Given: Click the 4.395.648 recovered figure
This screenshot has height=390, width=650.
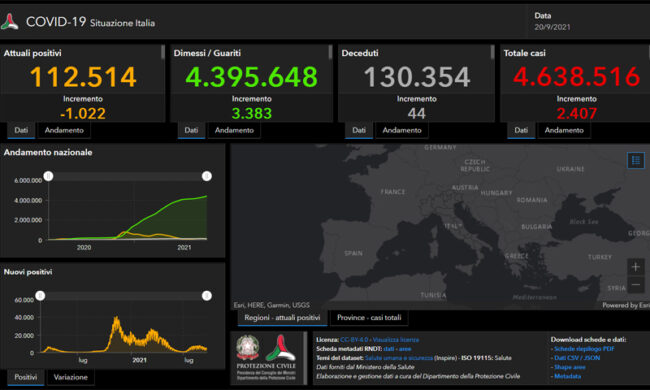Looking at the screenshot, I should pyautogui.click(x=252, y=77).
